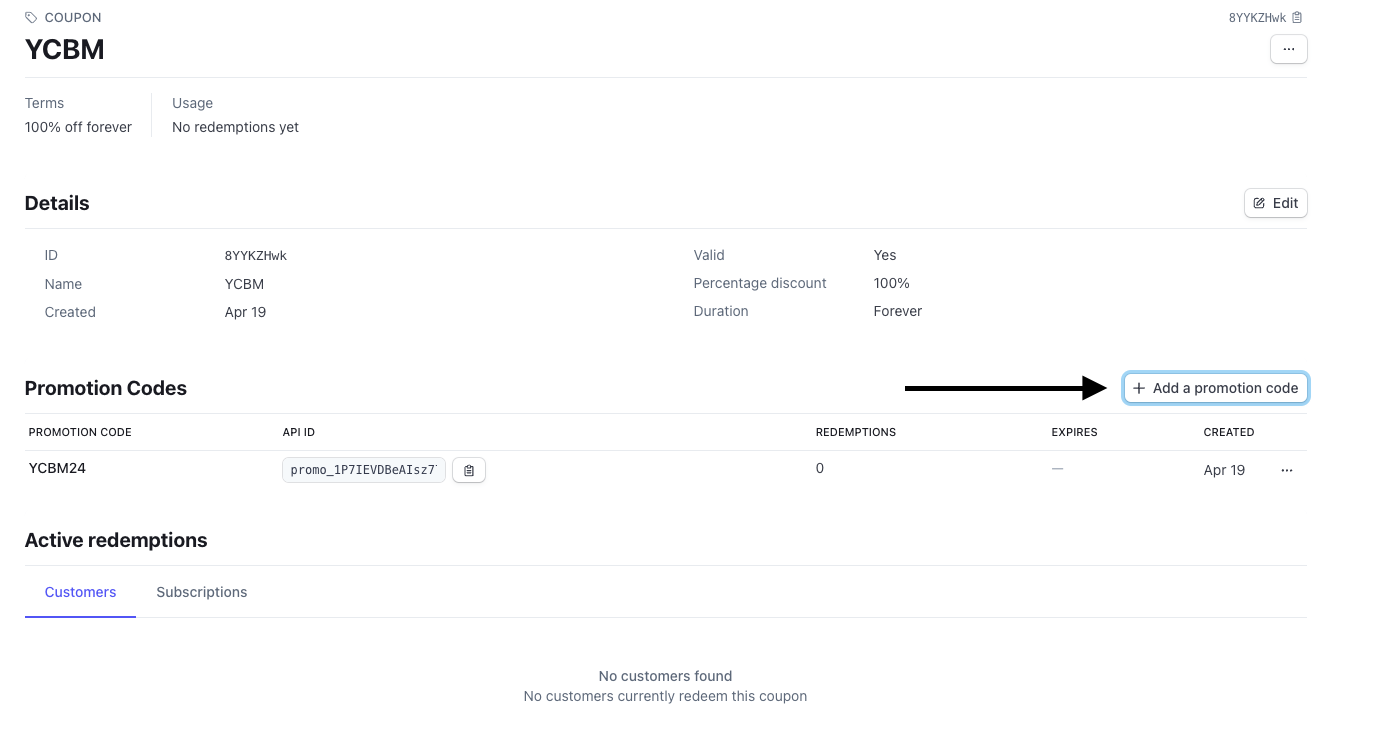Open actions menu for YCBM24 row
Image resolution: width=1389 pixels, height=738 pixels.
pyautogui.click(x=1287, y=470)
